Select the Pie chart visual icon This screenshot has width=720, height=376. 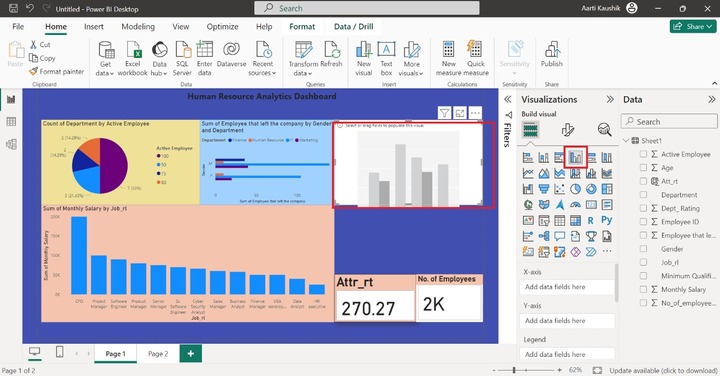pos(575,189)
